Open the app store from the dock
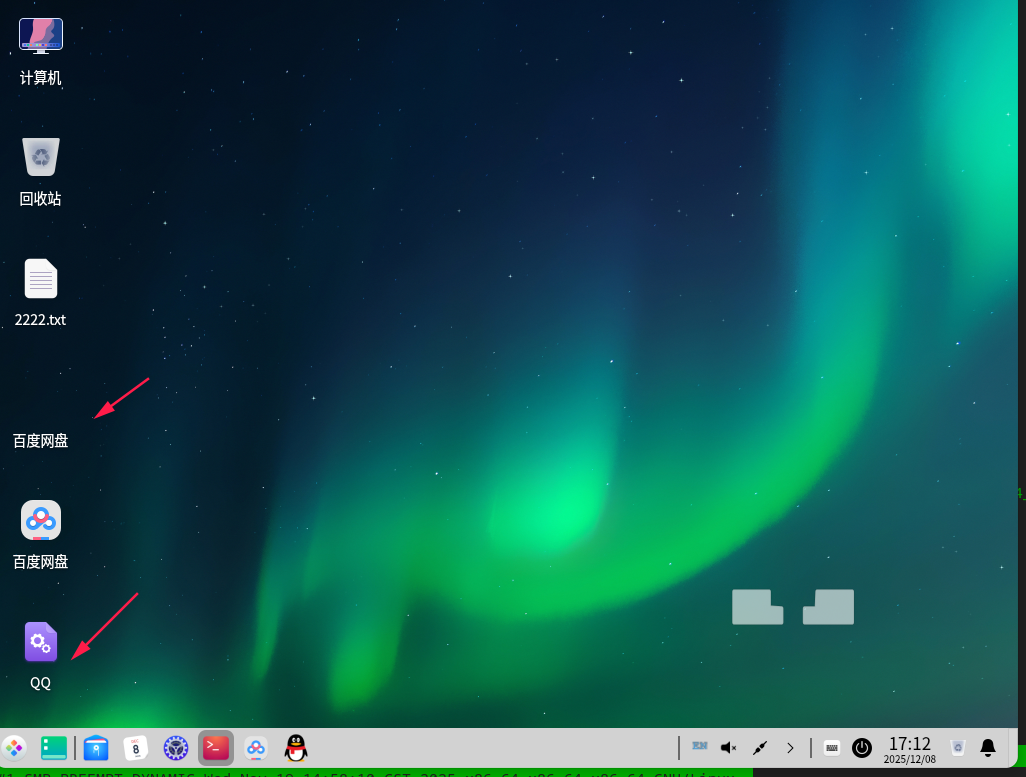 pyautogui.click(x=96, y=747)
